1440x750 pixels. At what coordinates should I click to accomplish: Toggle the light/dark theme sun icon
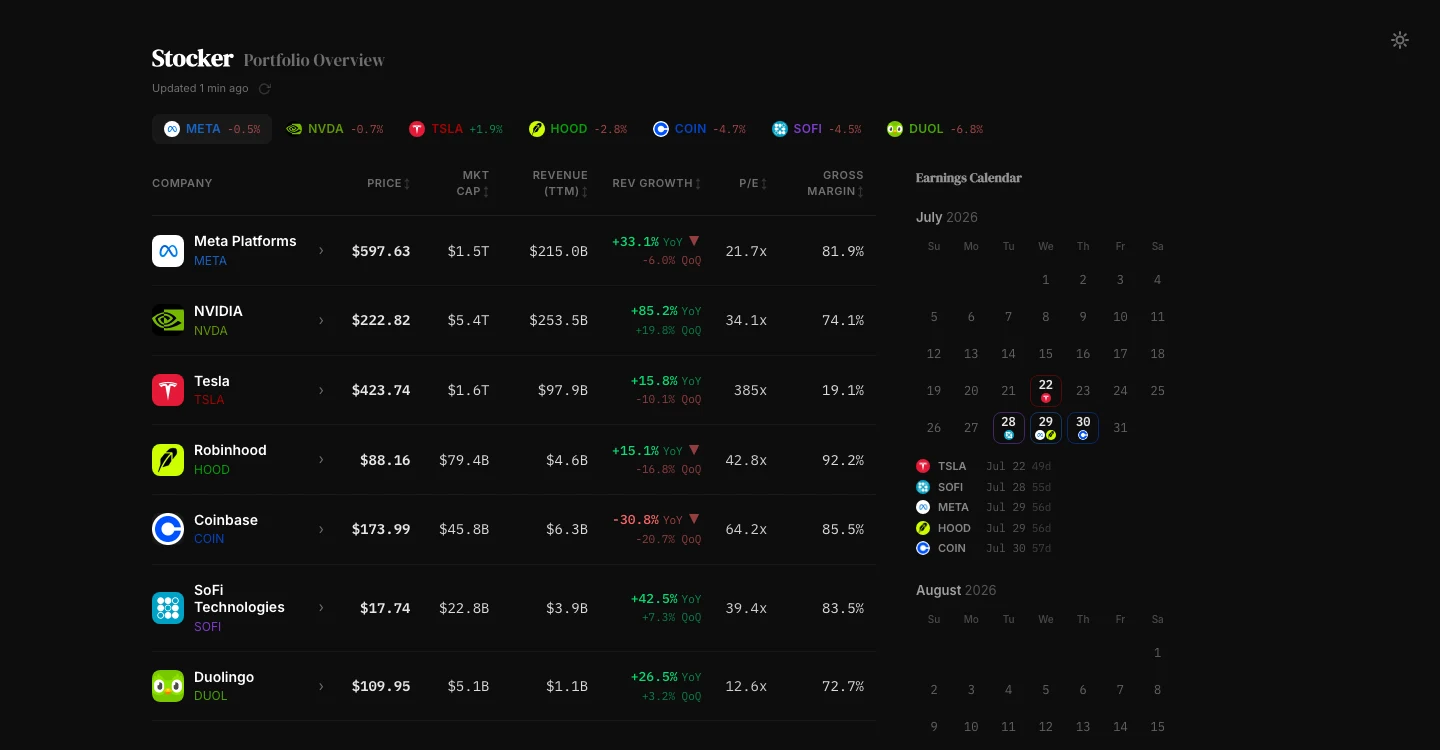coord(1400,40)
